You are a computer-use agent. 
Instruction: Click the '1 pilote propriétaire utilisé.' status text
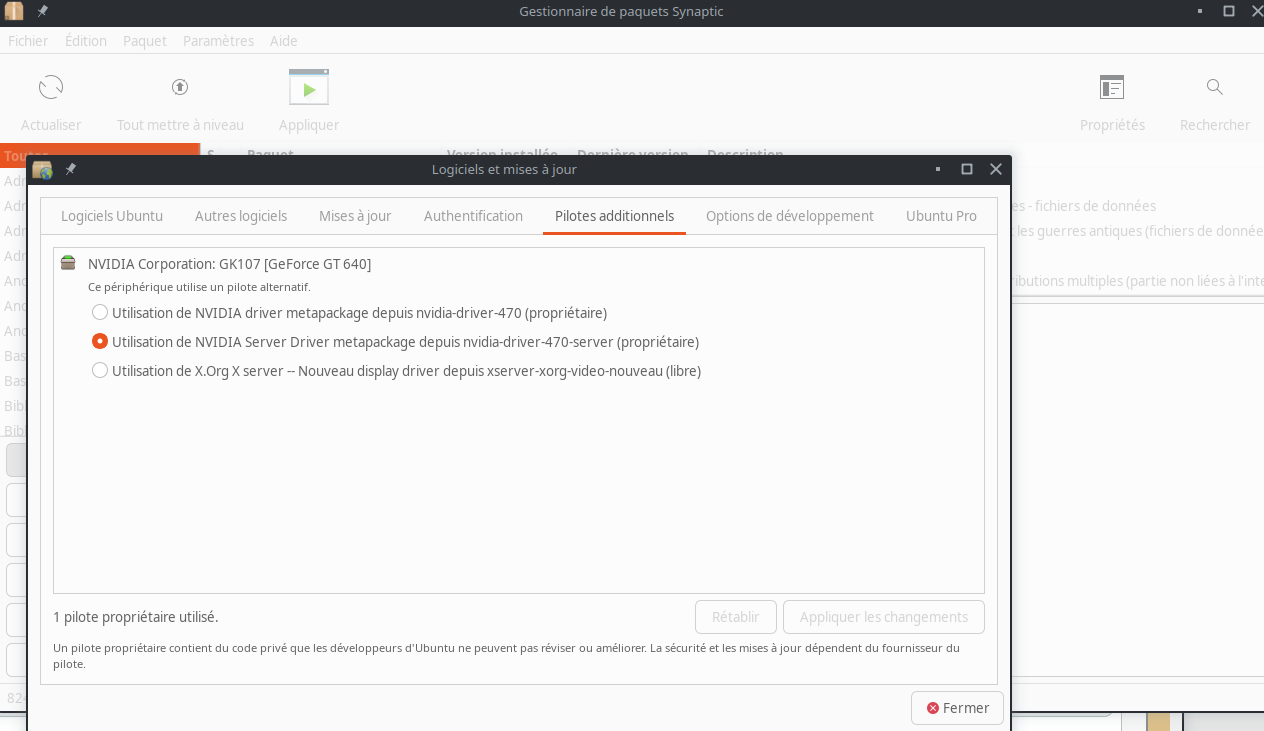click(136, 617)
